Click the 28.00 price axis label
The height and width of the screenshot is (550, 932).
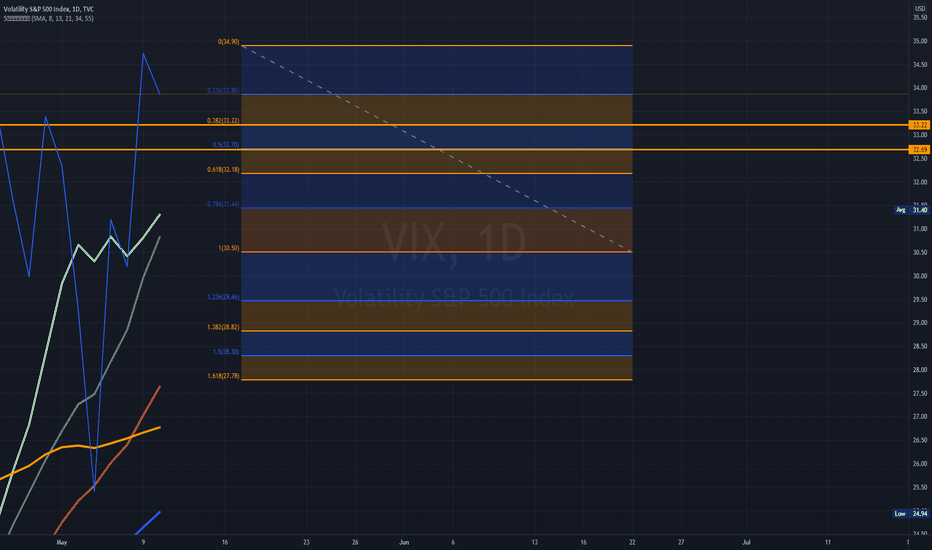(x=920, y=370)
